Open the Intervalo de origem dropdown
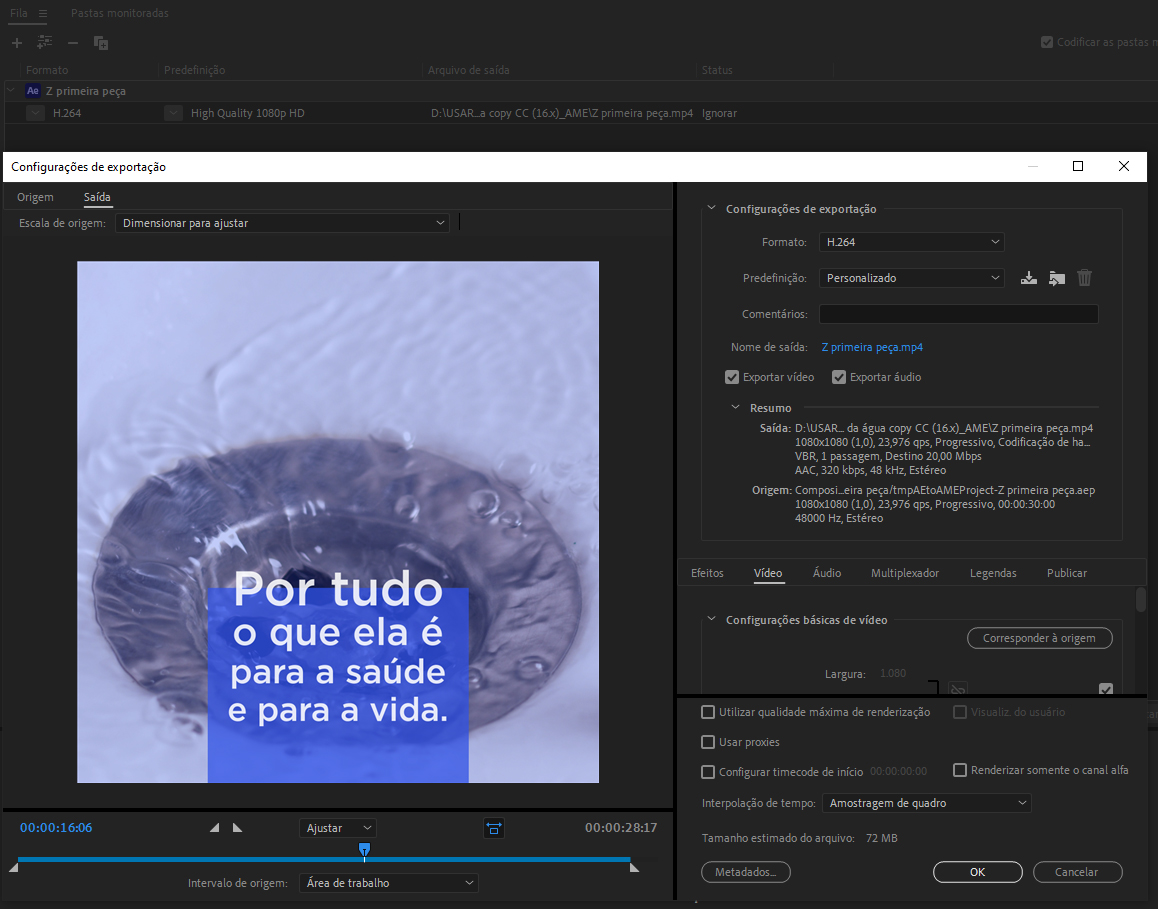This screenshot has width=1158, height=909. [389, 882]
